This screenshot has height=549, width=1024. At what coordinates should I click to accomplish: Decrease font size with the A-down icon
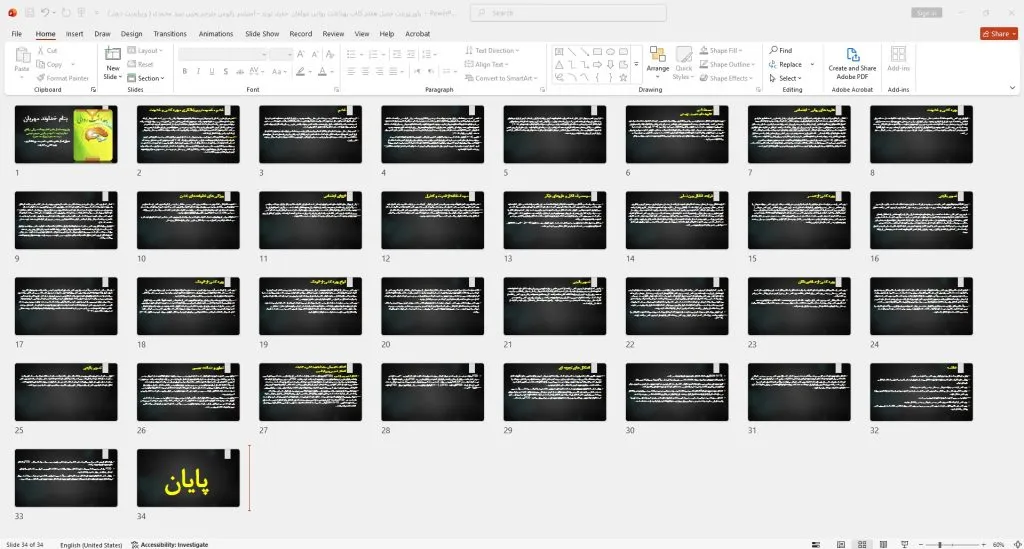tap(315, 54)
